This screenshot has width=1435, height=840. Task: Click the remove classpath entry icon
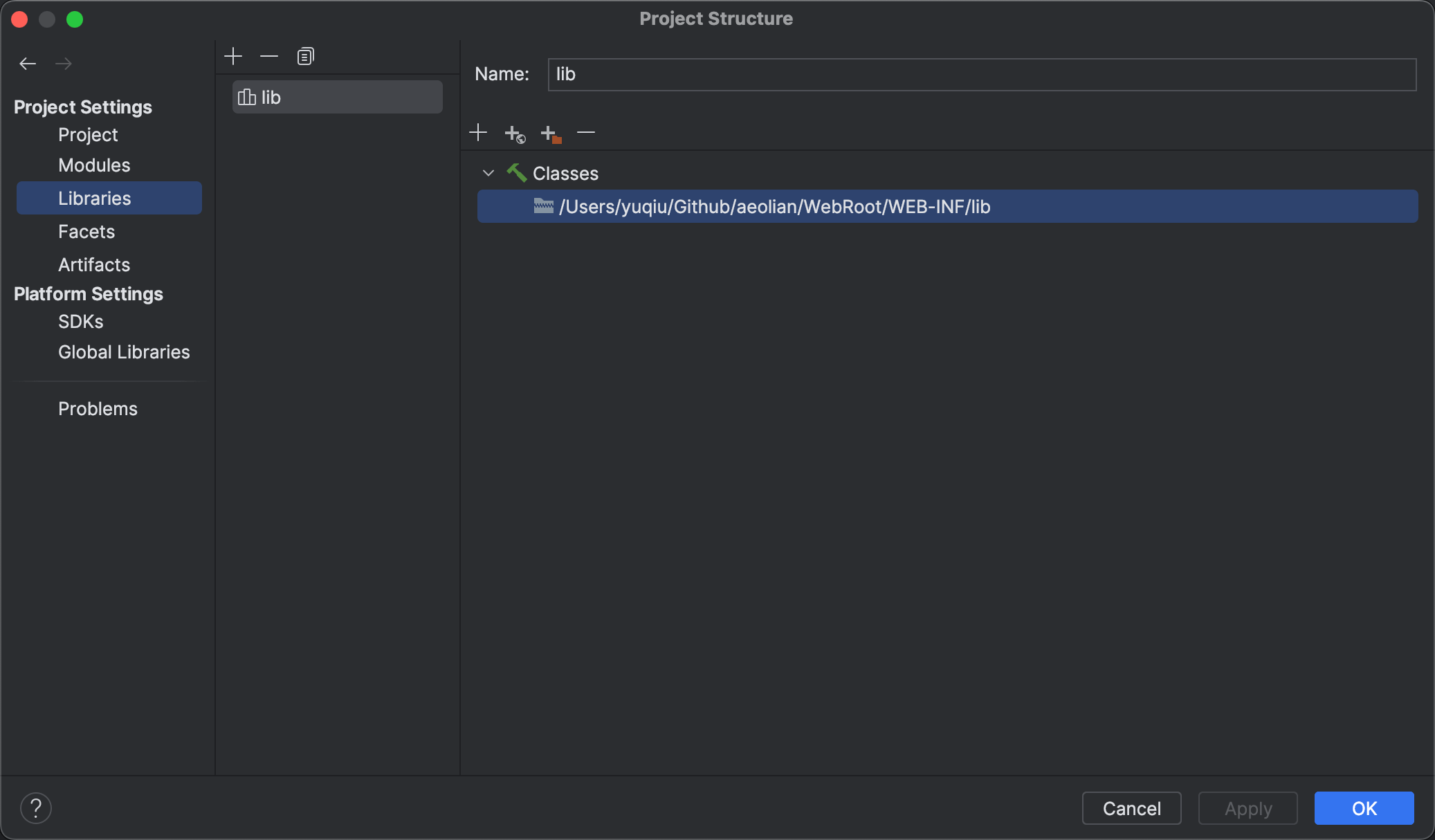click(x=586, y=132)
